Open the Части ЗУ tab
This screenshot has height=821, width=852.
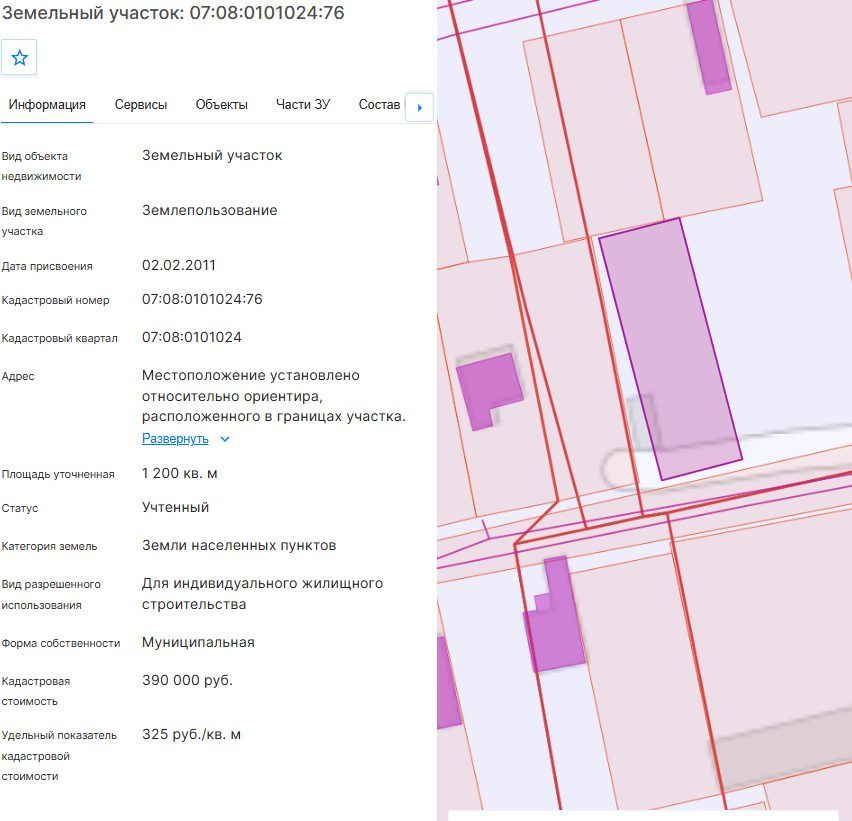click(x=303, y=104)
